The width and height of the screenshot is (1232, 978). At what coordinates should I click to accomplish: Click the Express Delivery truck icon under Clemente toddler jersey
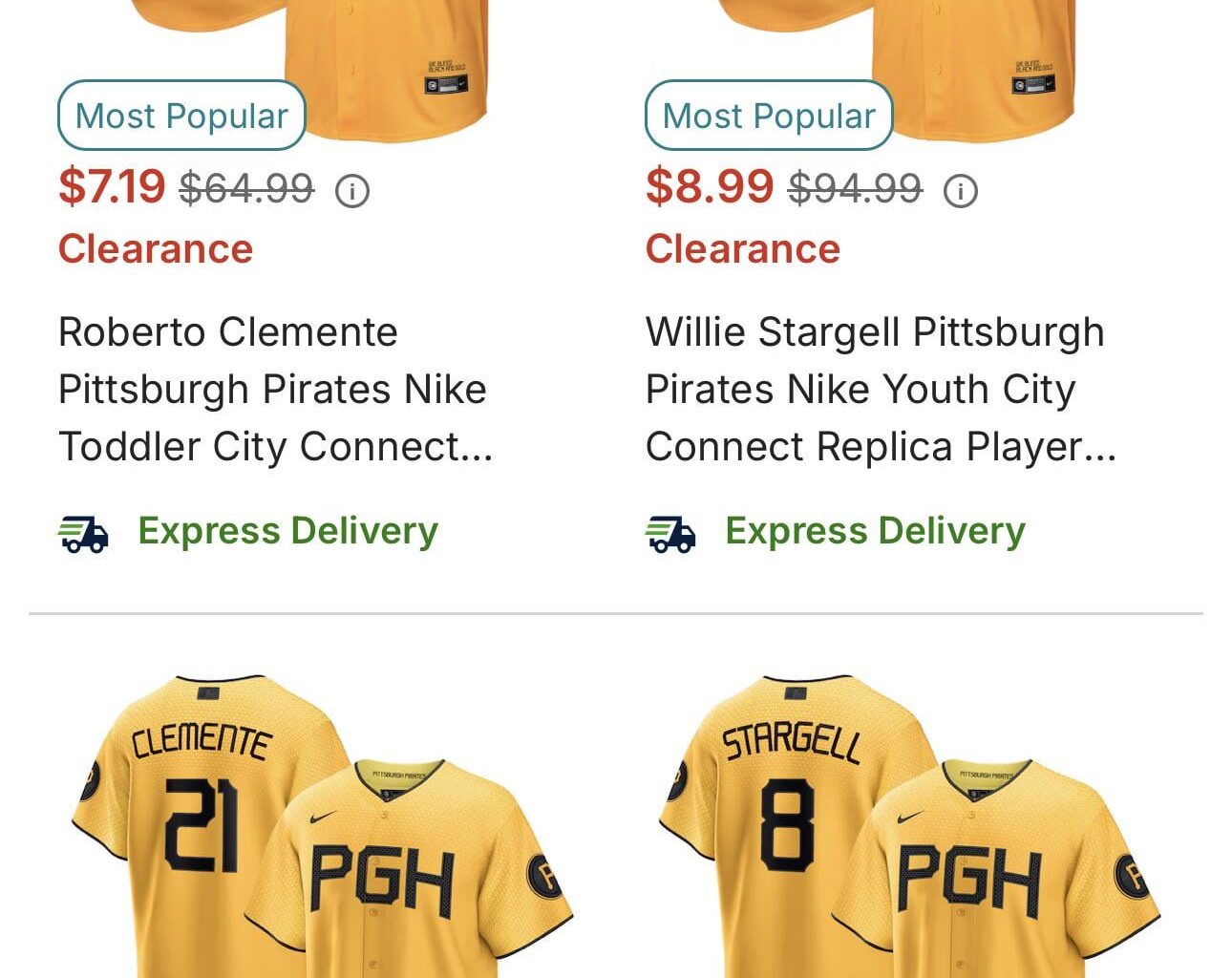(x=85, y=532)
